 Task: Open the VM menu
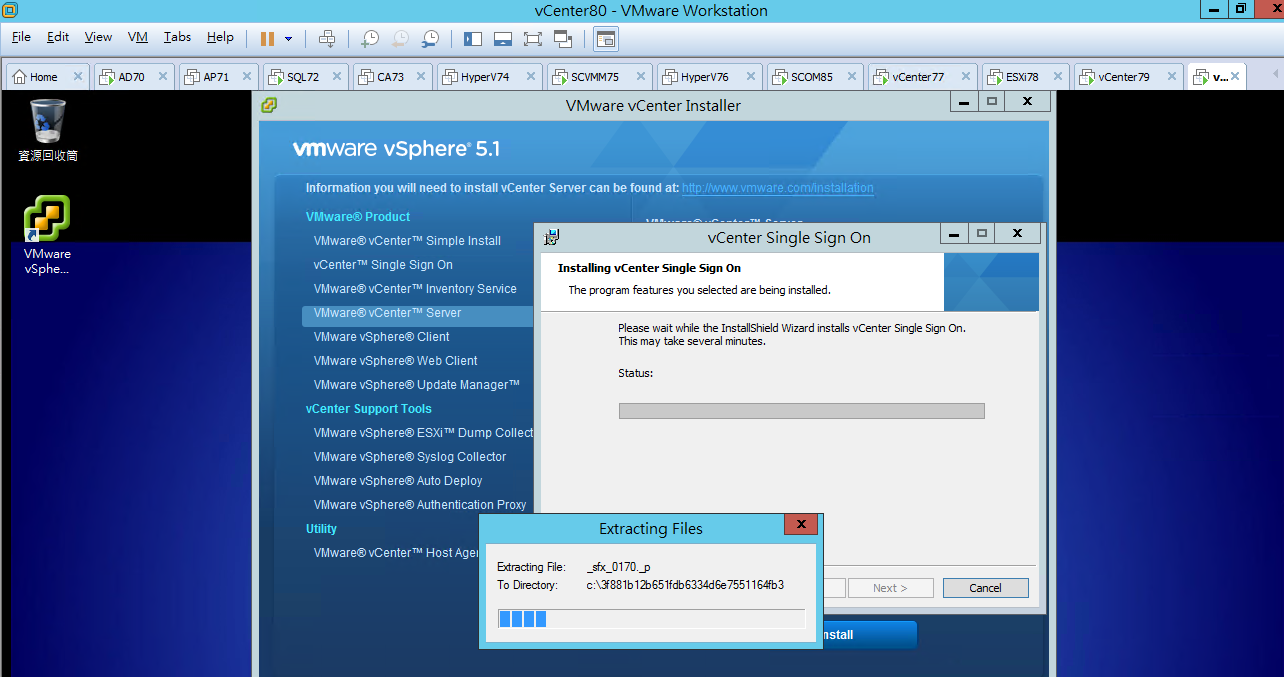[x=138, y=37]
